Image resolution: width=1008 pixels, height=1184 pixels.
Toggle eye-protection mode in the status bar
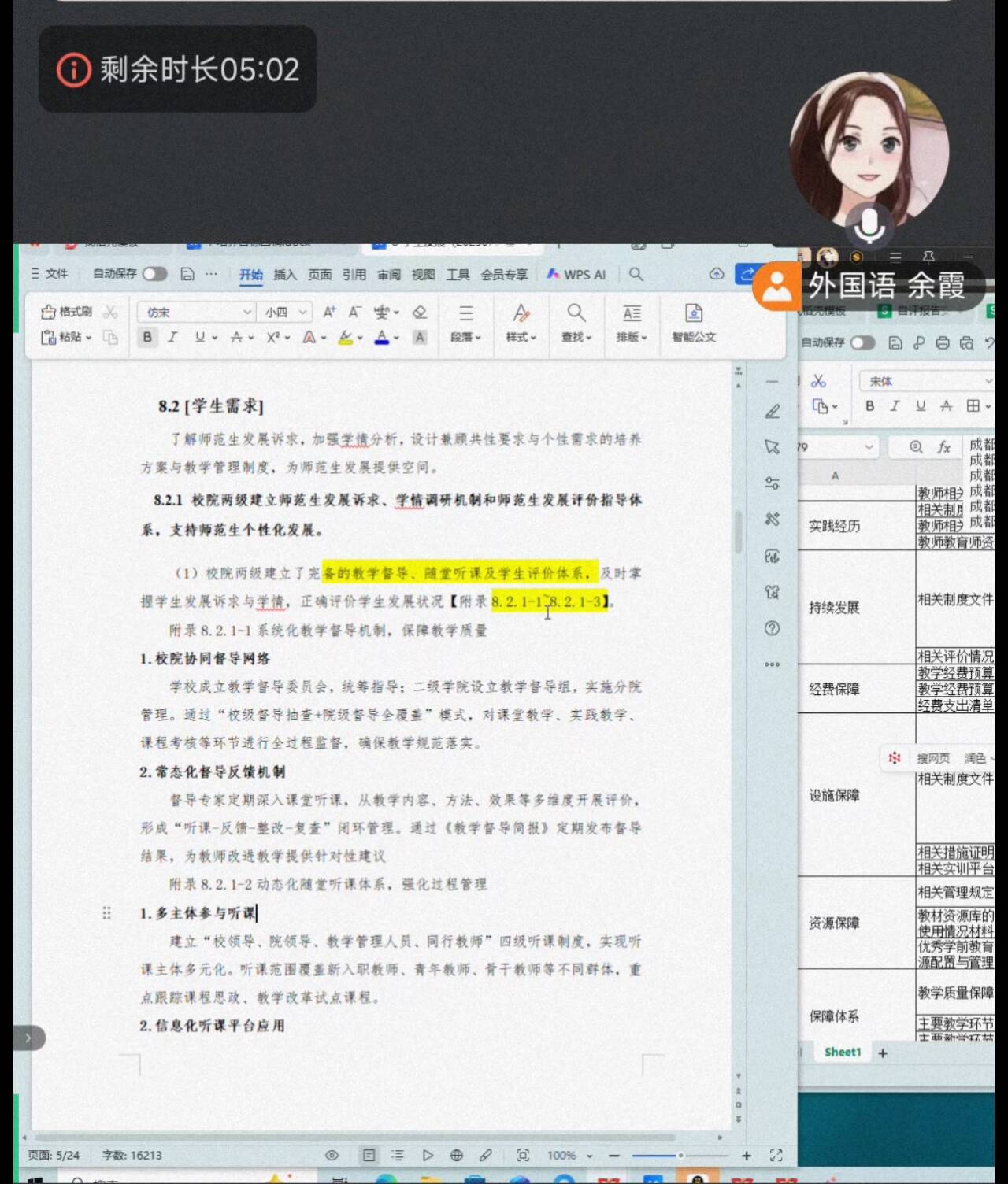[x=332, y=1155]
